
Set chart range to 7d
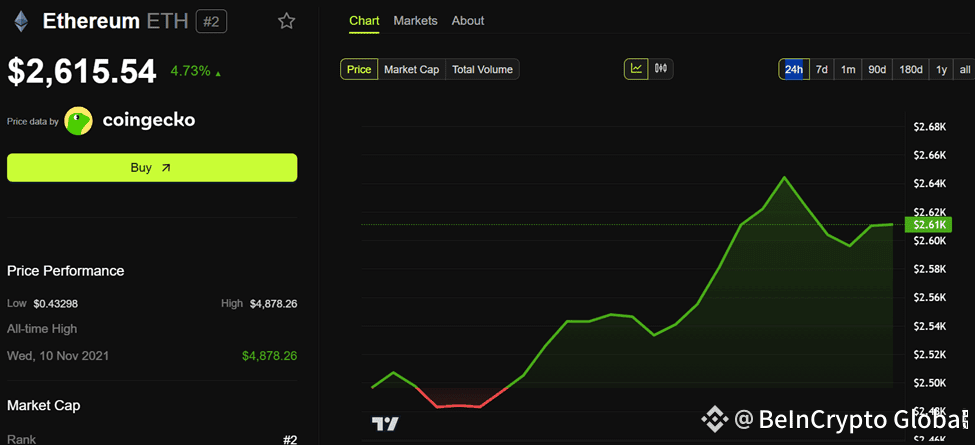pyautogui.click(x=821, y=70)
